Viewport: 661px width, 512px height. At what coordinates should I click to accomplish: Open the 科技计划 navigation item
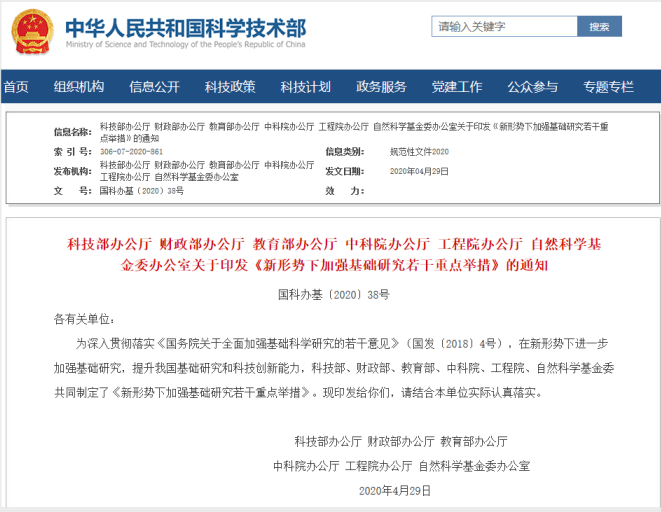pos(305,87)
